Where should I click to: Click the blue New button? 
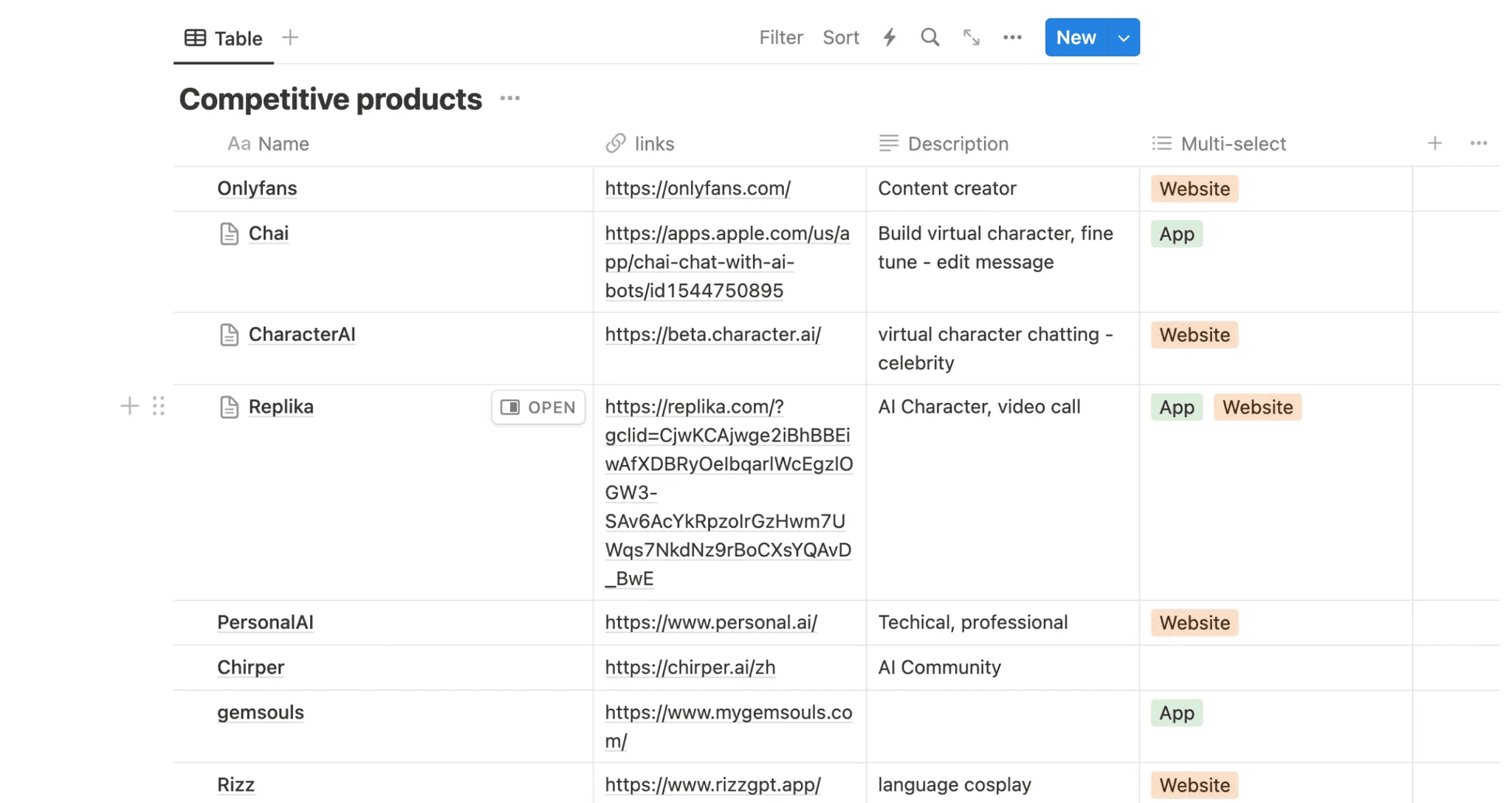pyautogui.click(x=1076, y=38)
